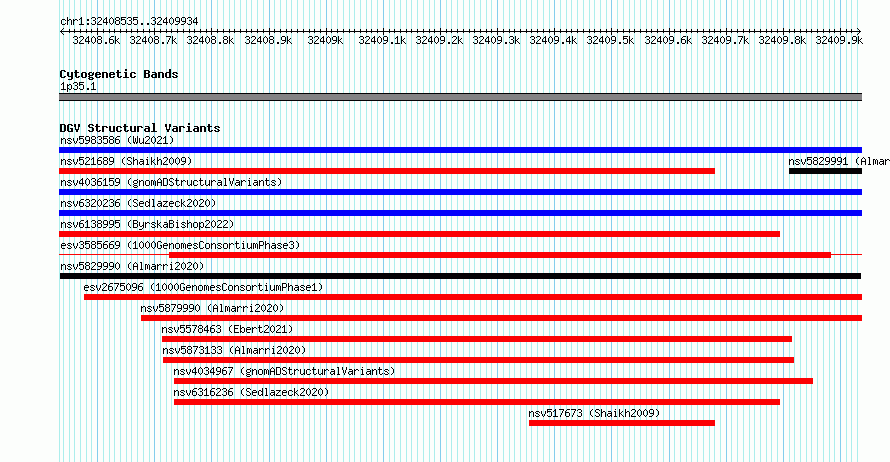Screen dimensions: 890x462
Task: Open nsv5873133 (Almarri2020) label
Action: (x=234, y=350)
